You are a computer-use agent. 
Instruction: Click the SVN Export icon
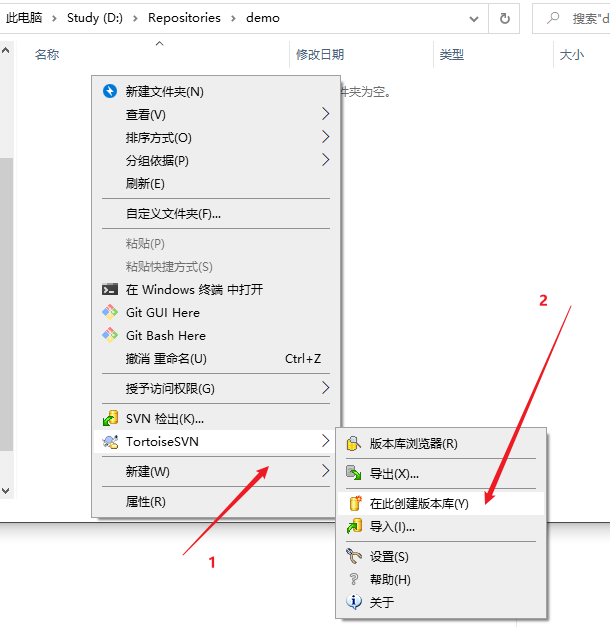coord(354,473)
